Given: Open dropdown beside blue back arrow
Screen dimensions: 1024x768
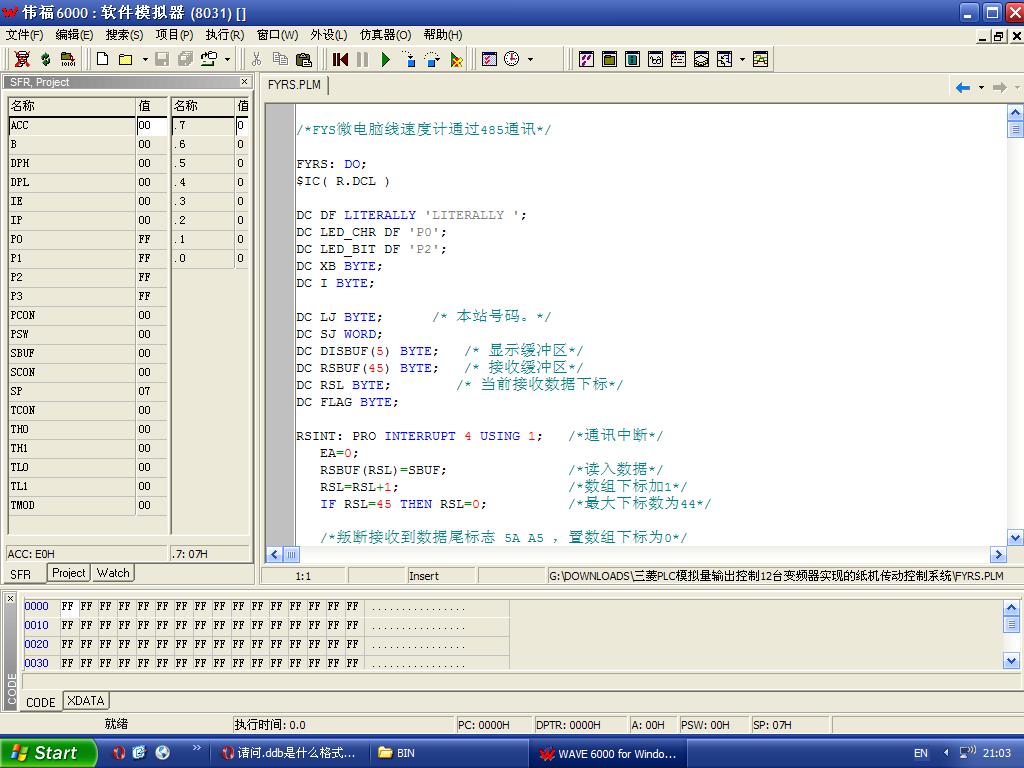Looking at the screenshot, I should [981, 88].
